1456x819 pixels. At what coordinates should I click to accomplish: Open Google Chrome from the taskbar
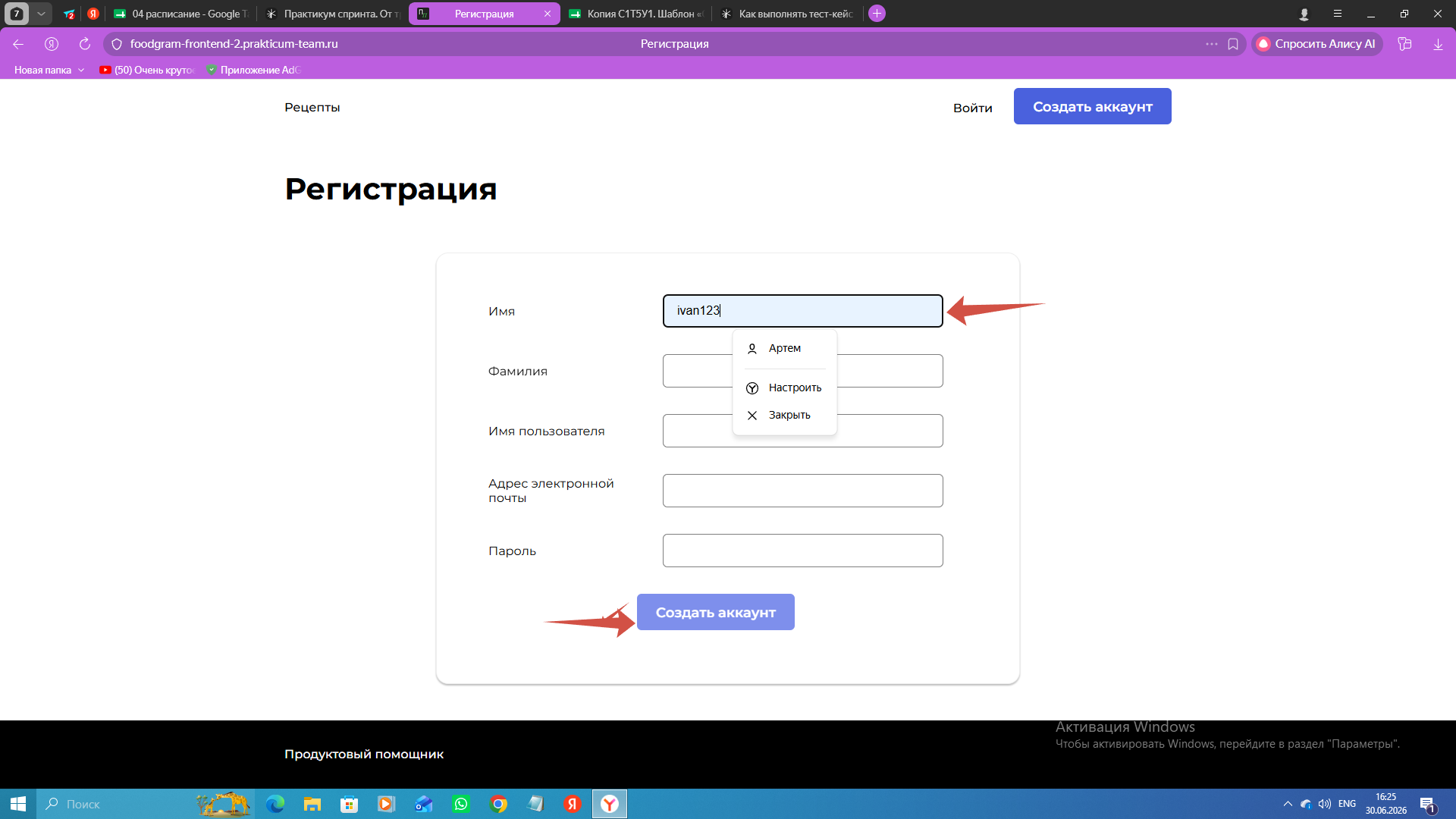498,804
